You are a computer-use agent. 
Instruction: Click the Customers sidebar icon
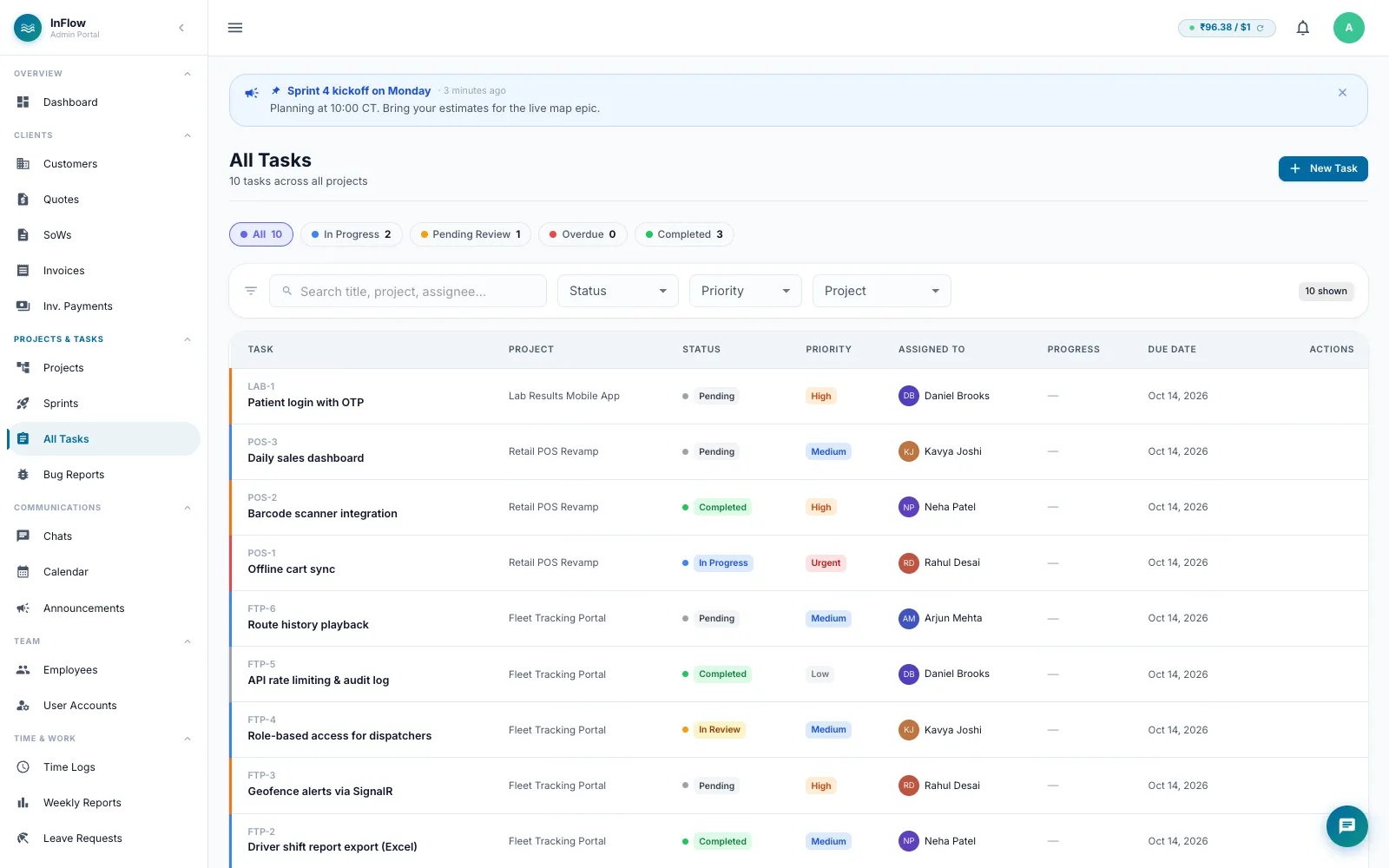tap(23, 164)
